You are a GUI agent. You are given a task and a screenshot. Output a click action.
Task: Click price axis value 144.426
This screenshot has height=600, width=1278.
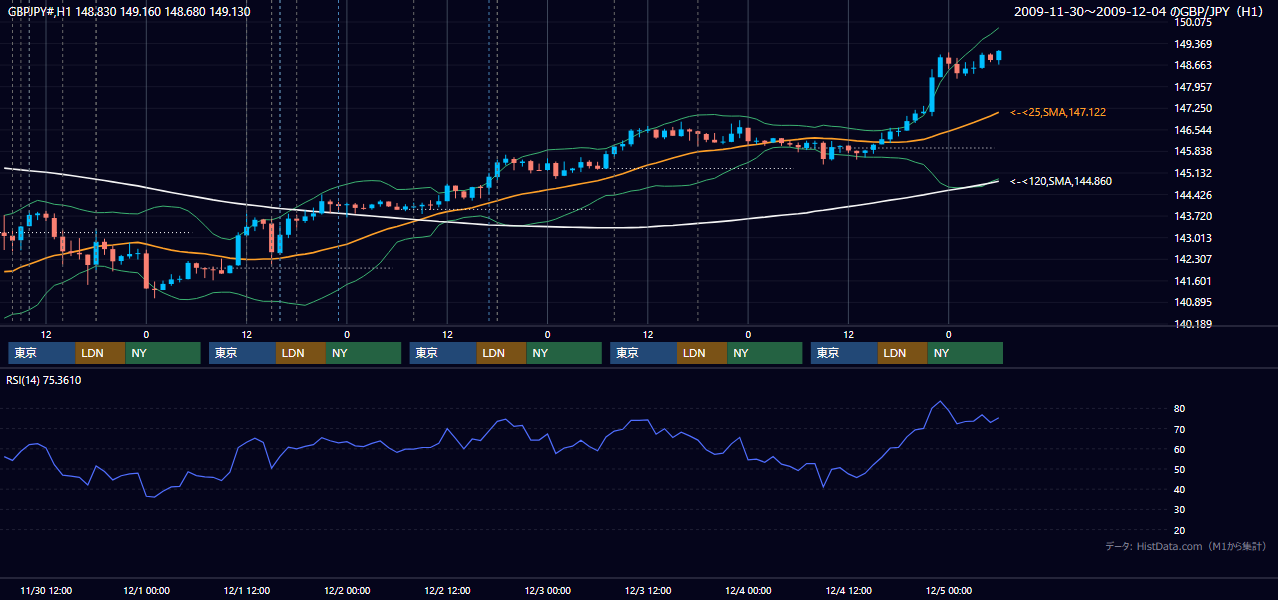[x=1193, y=195]
